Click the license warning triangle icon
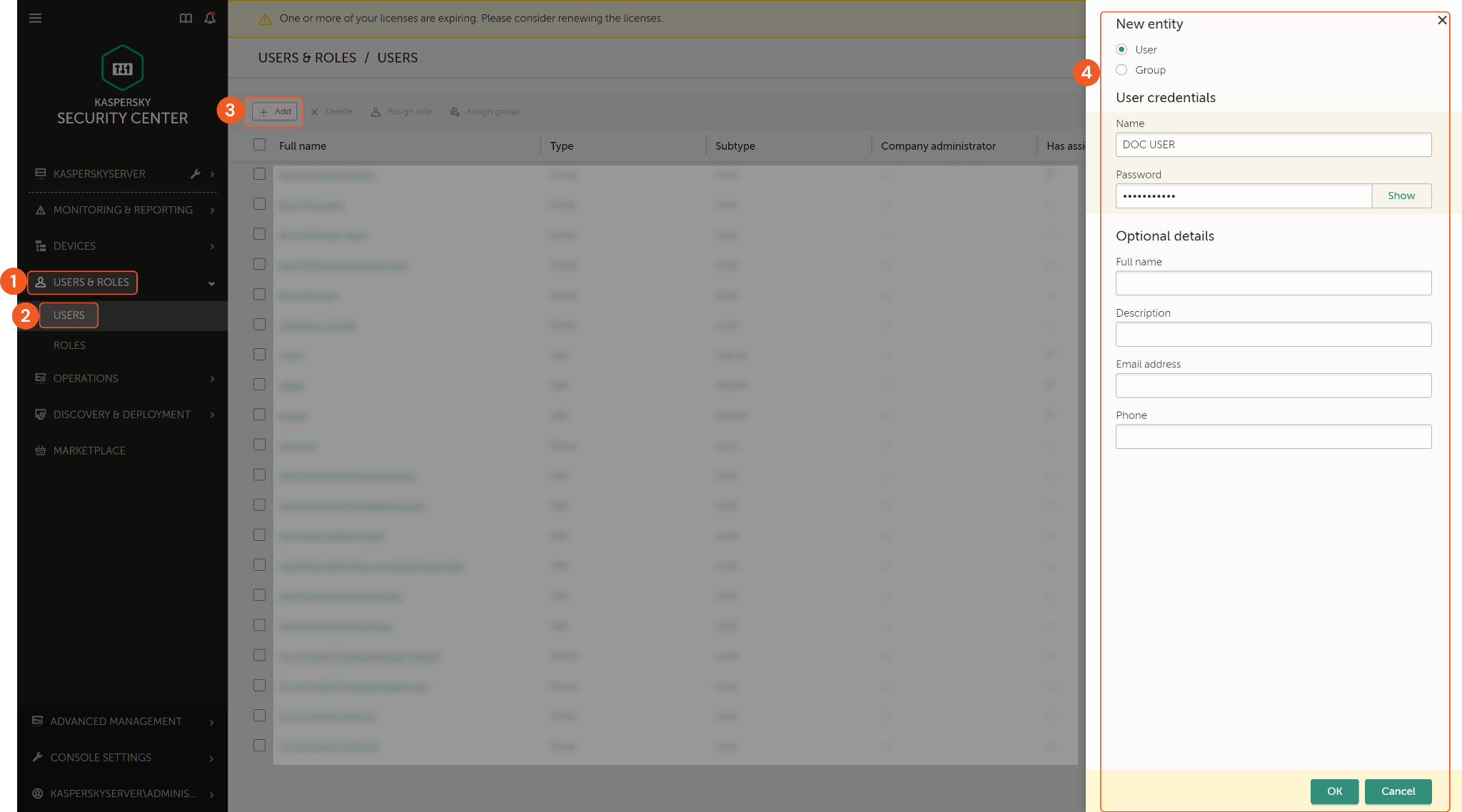This screenshot has width=1462, height=812. pyautogui.click(x=265, y=19)
